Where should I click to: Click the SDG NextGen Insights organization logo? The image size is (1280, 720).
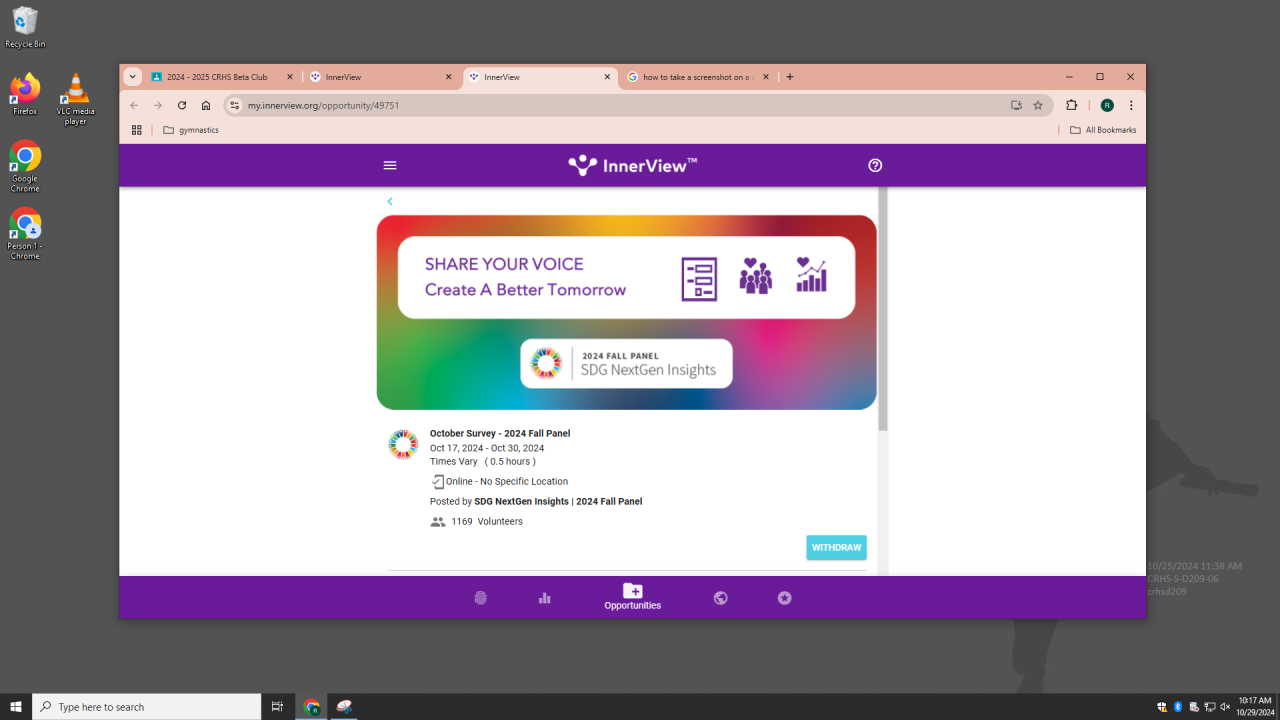[x=404, y=445]
